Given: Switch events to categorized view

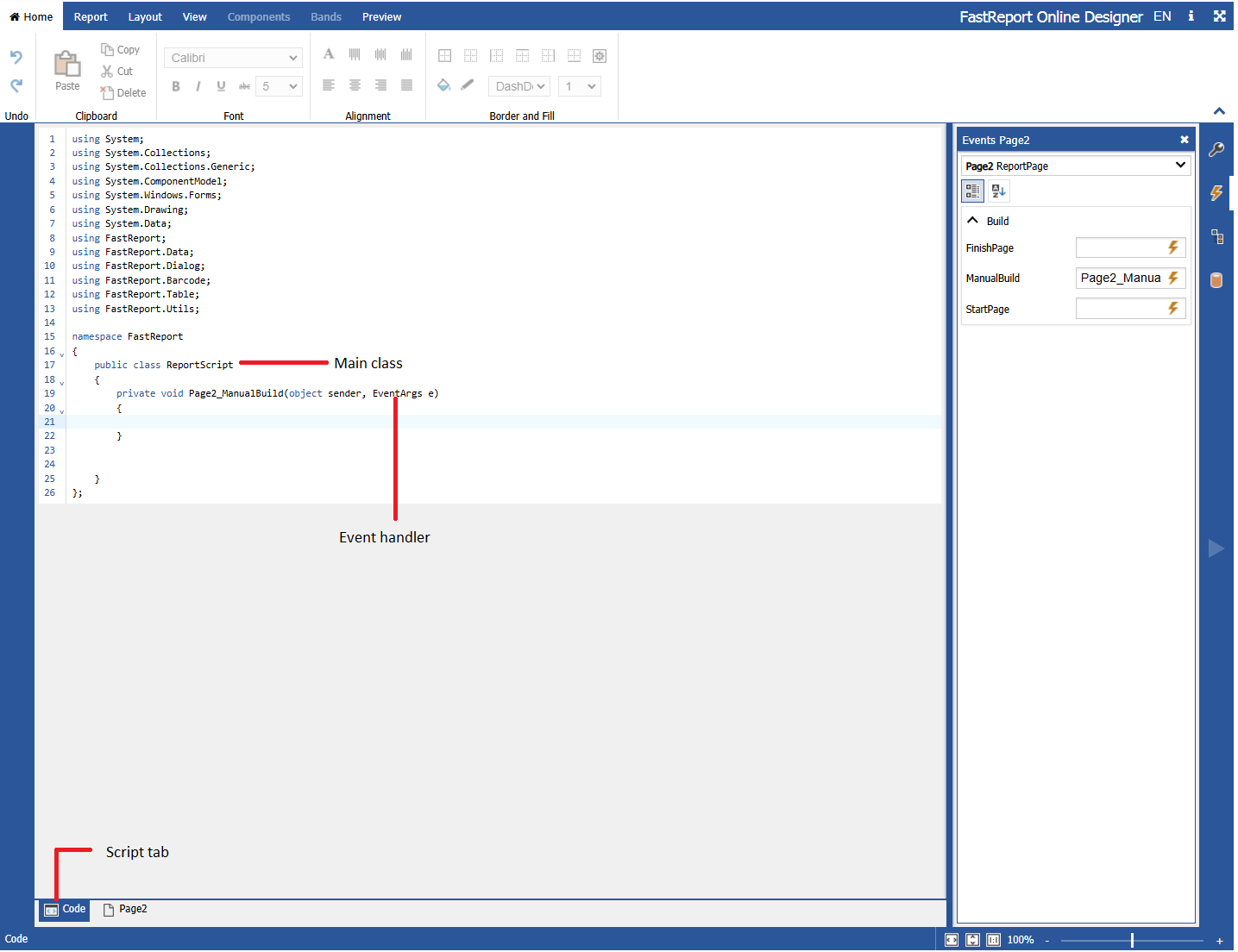Looking at the screenshot, I should point(973,191).
